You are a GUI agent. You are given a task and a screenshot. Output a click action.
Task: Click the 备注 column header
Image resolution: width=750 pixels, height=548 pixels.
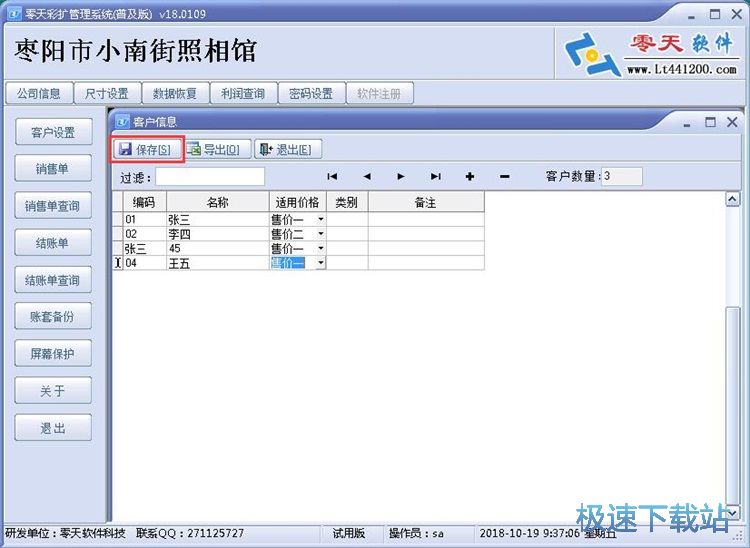(x=426, y=202)
